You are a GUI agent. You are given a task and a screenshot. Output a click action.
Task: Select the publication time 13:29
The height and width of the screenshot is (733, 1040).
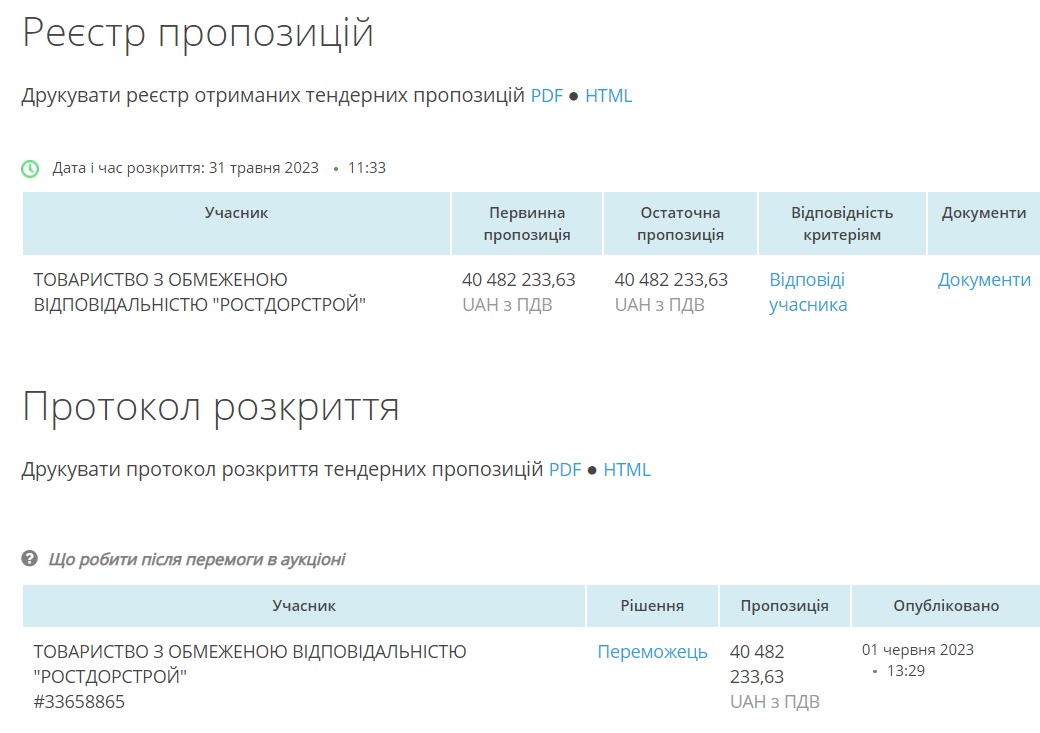coord(905,671)
